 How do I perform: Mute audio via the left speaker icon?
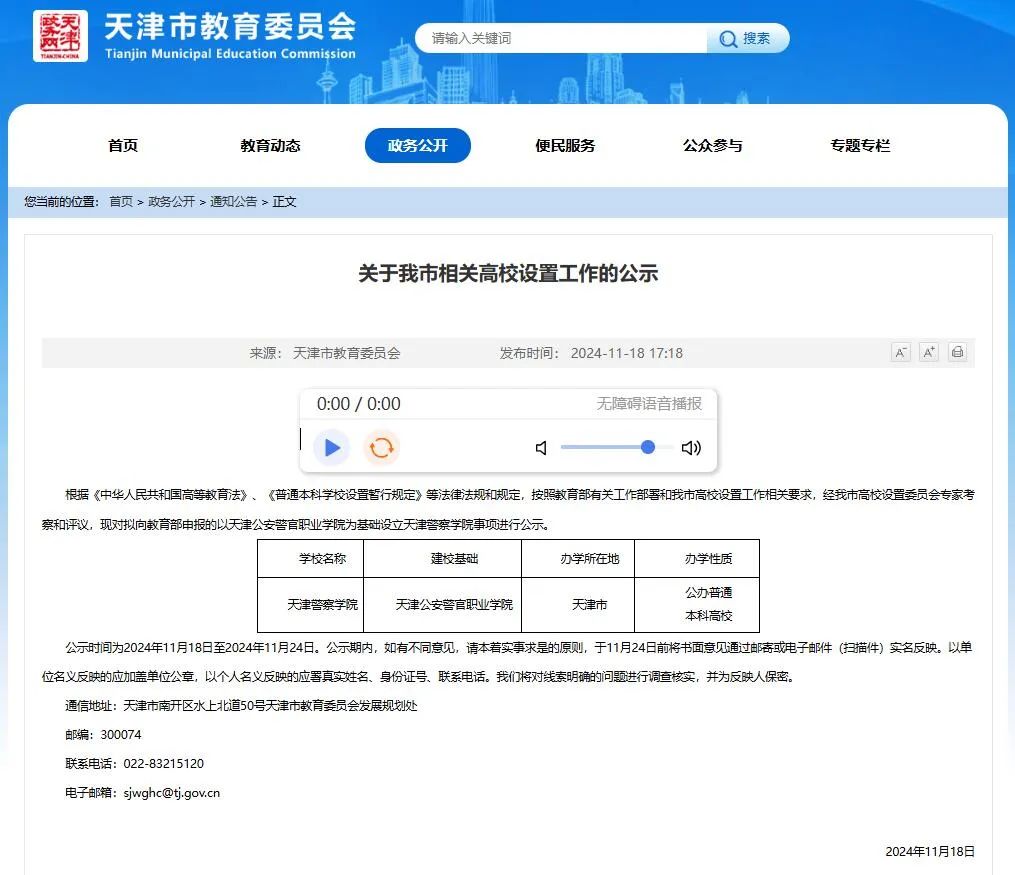541,447
